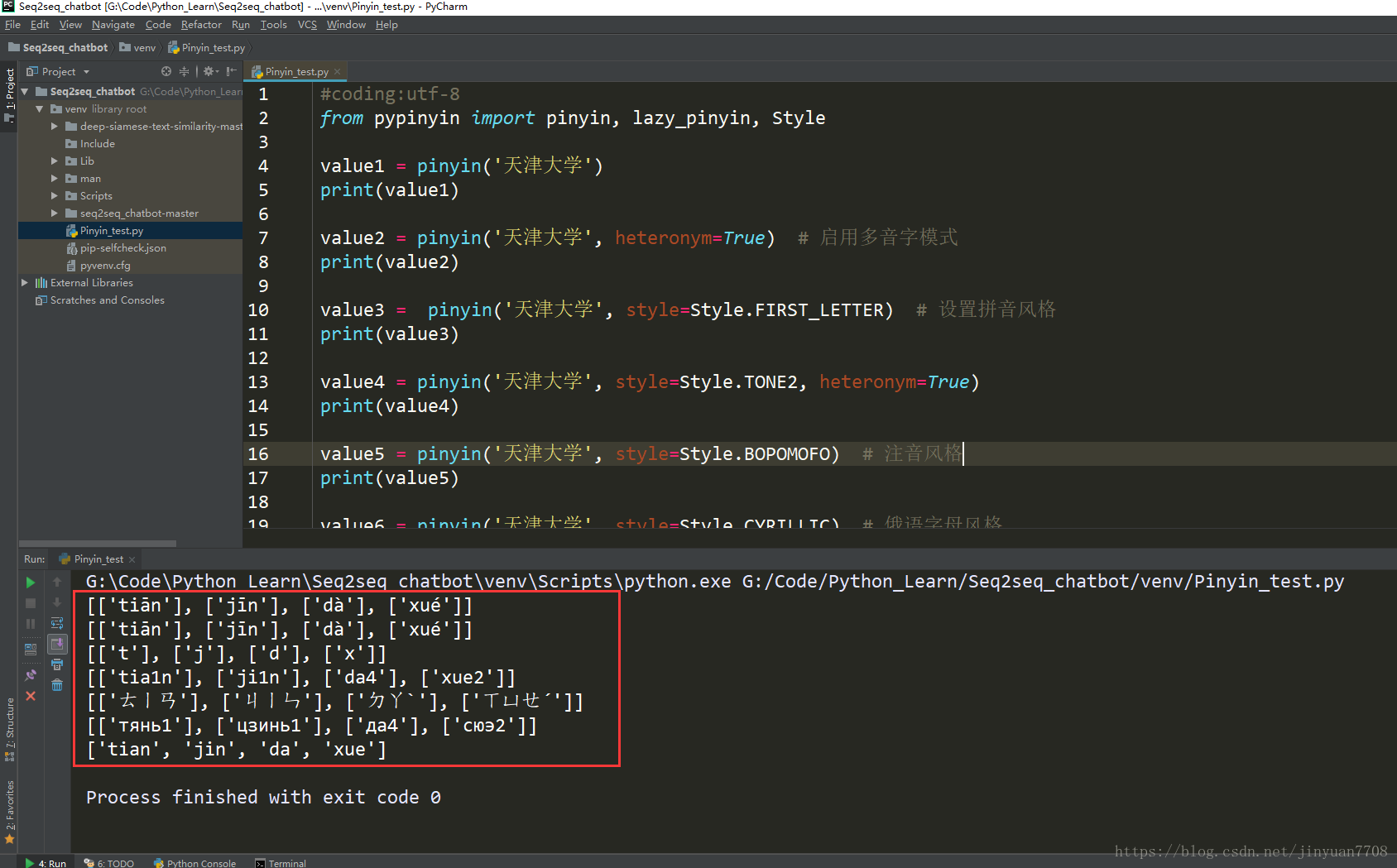
Task: Clear all console output with trash icon
Action: point(57,685)
